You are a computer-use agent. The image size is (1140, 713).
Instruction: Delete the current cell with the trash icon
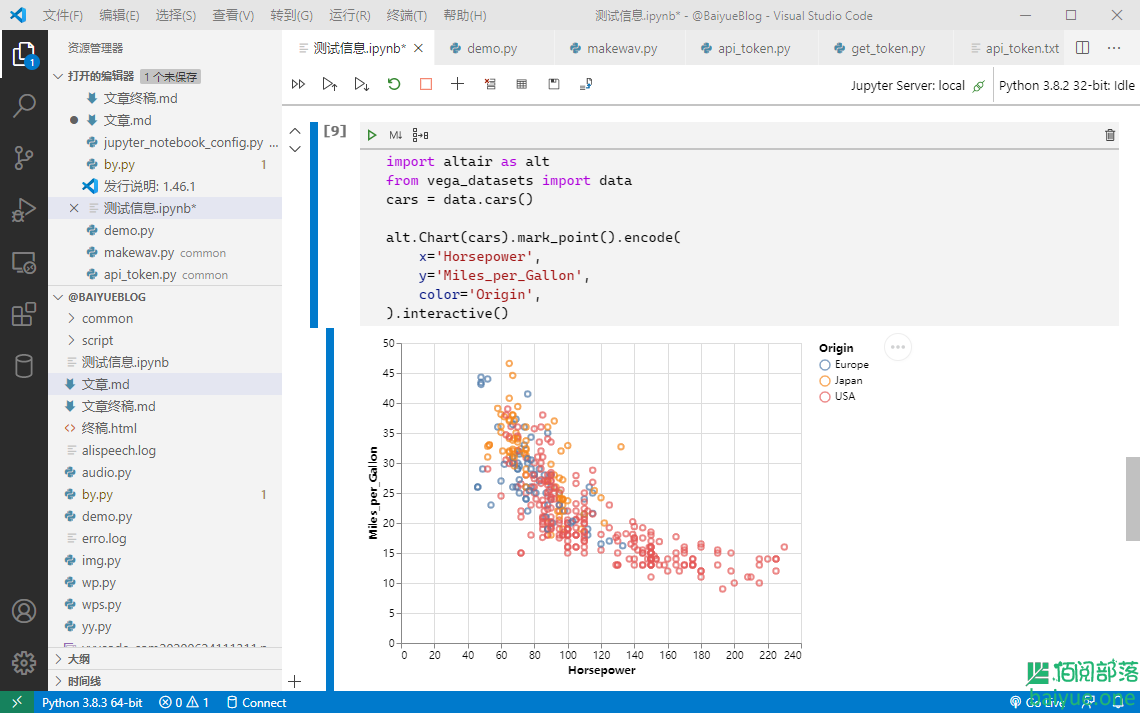point(1109,134)
